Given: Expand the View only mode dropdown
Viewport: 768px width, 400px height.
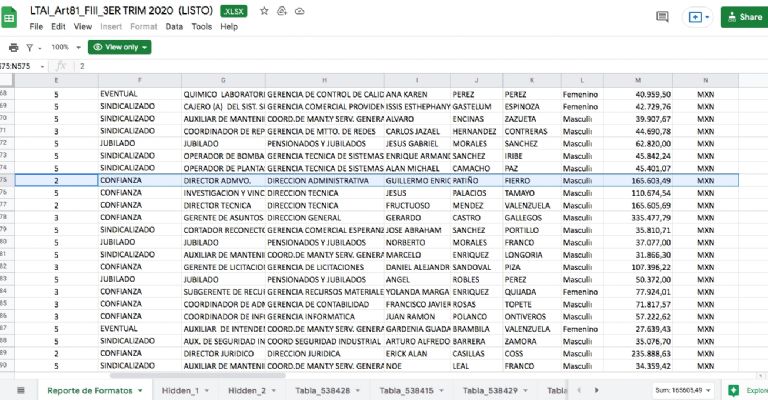Looking at the screenshot, I should pos(119,47).
